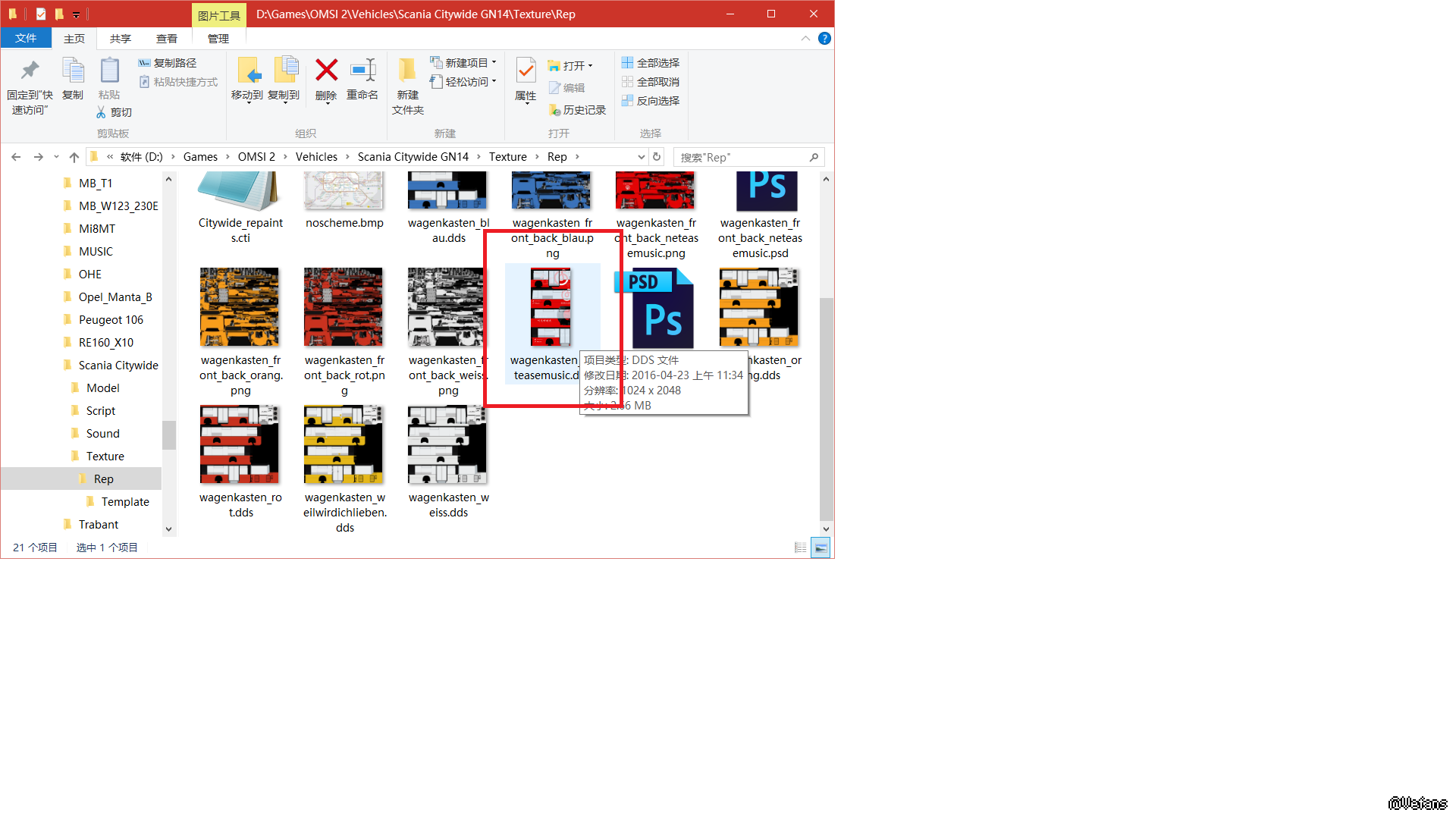Click the New Folder icon

(x=407, y=71)
